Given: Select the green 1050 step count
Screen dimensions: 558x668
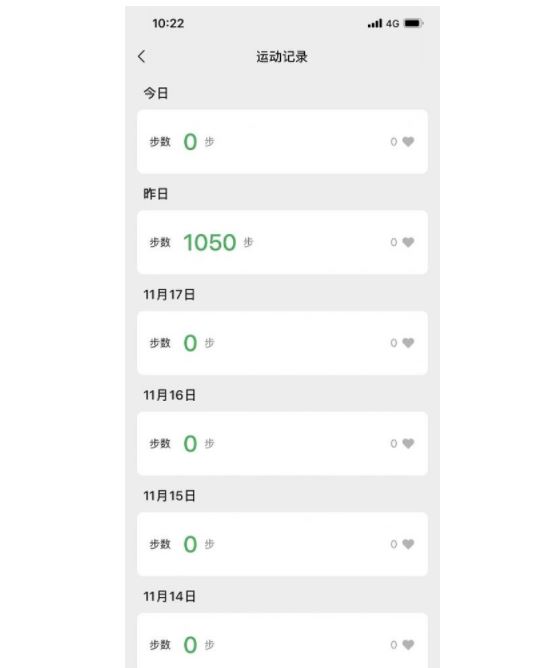Looking at the screenshot, I should coord(210,242).
